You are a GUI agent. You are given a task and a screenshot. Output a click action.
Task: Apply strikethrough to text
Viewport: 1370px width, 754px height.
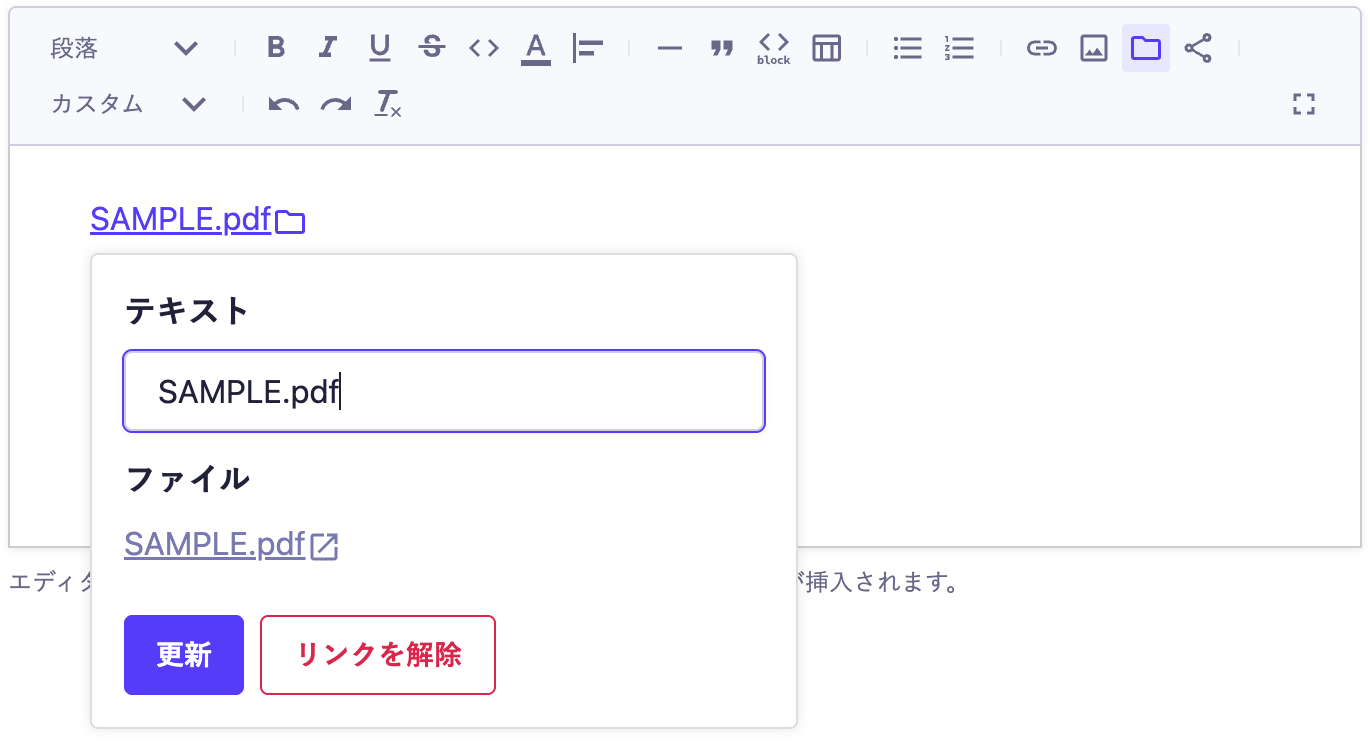[432, 48]
